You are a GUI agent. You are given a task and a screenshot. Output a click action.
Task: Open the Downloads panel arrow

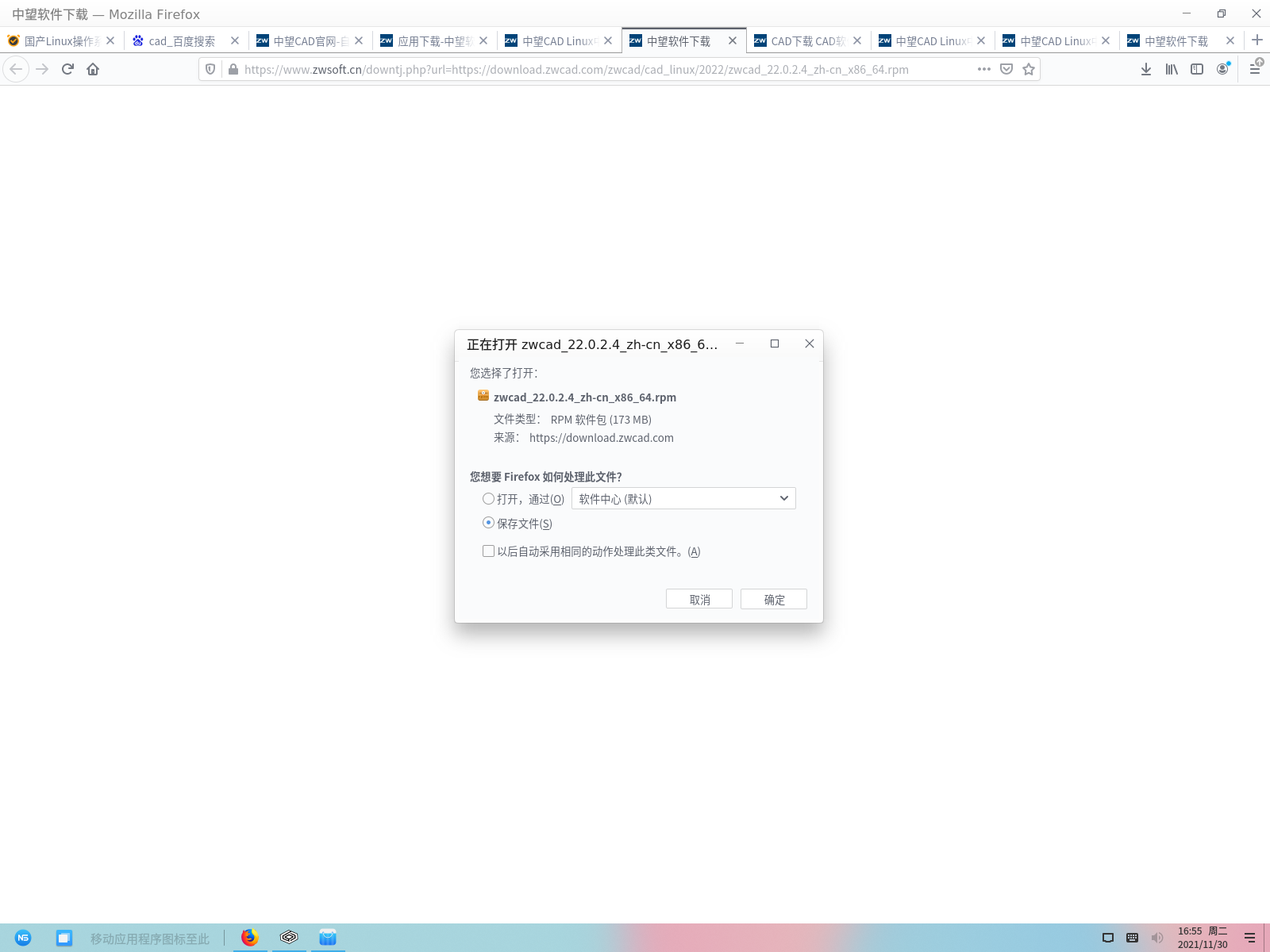click(x=1146, y=69)
